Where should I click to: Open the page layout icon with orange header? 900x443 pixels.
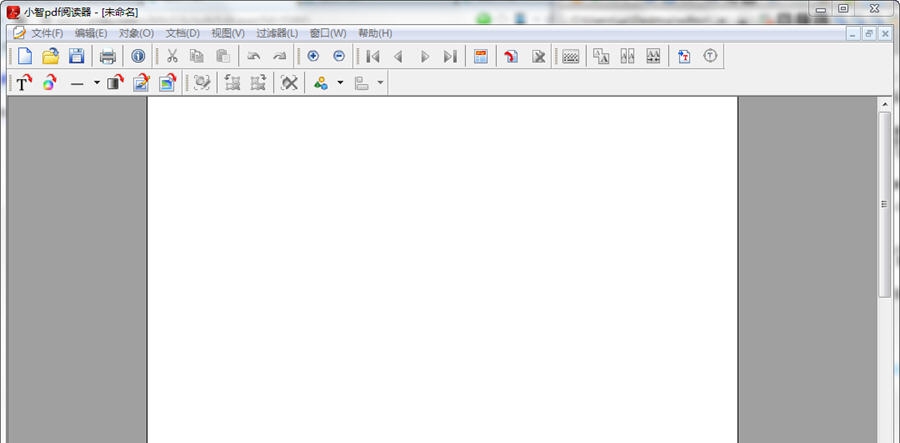480,56
